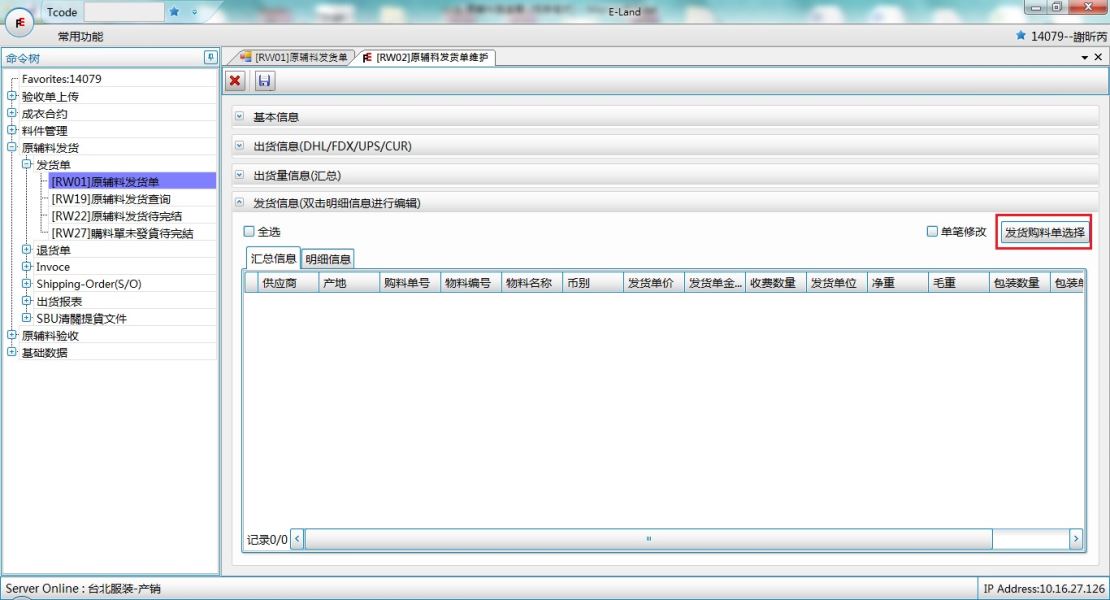Open [RW19]原辅料发货查询 in the command tree
This screenshot has width=1110, height=600.
click(110, 198)
